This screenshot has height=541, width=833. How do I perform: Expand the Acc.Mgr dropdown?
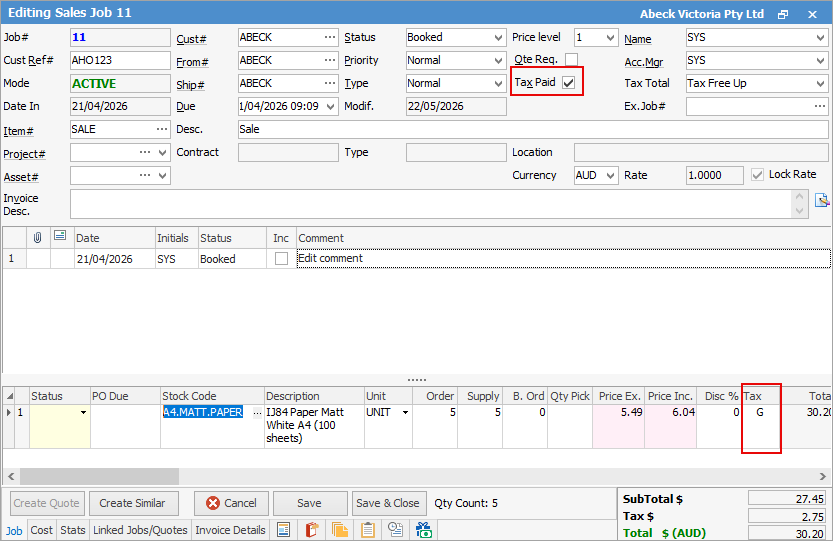820,61
